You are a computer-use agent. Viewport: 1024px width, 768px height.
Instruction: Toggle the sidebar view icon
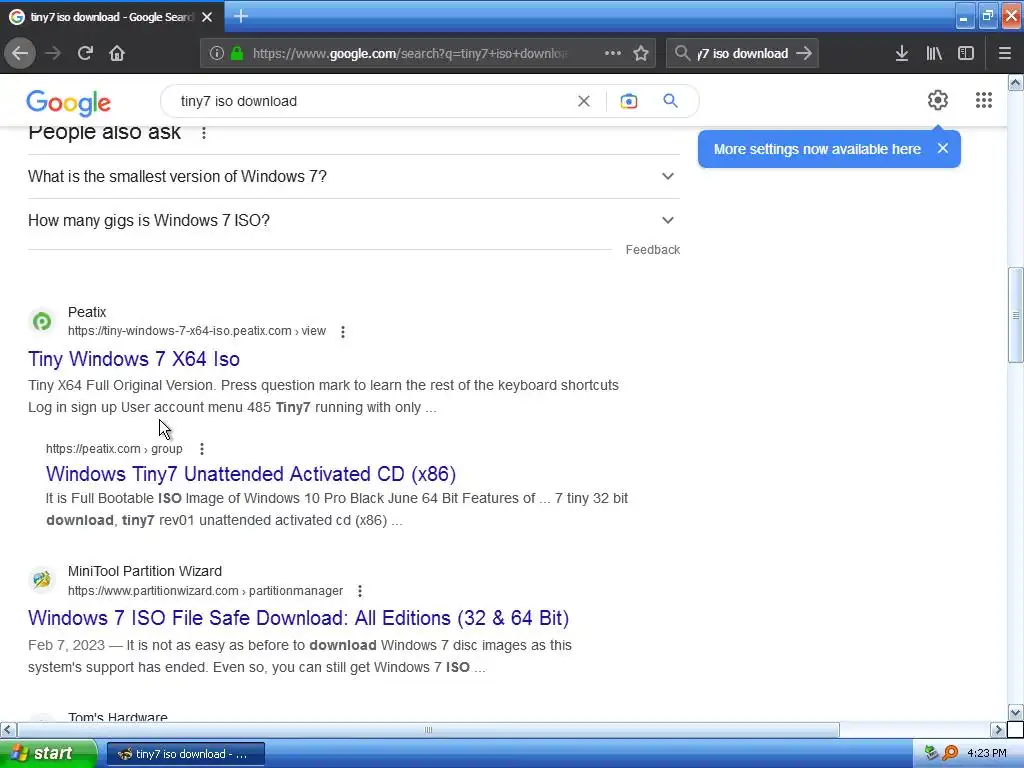(966, 53)
